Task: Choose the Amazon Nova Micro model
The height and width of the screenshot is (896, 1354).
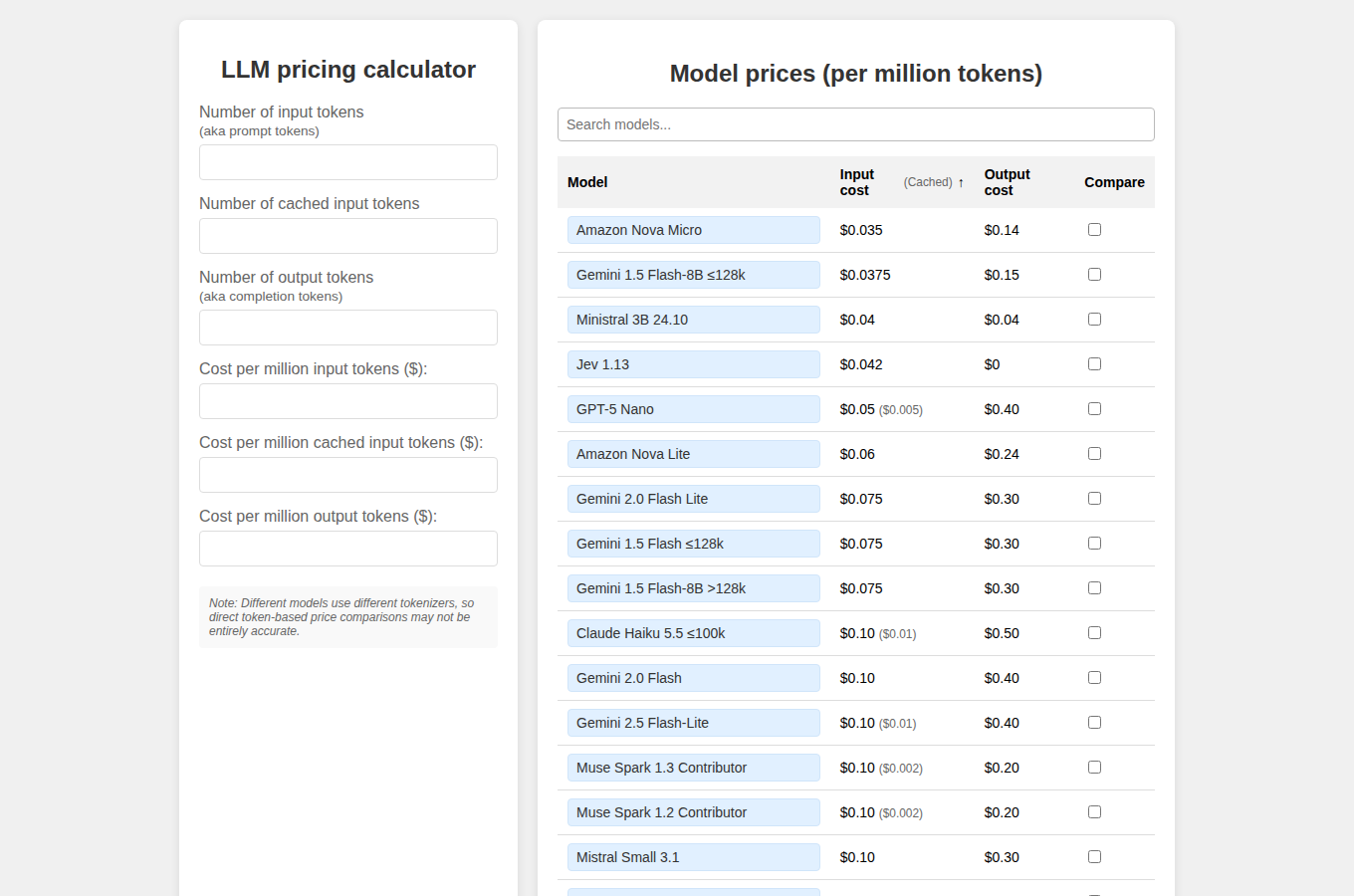Action: click(694, 230)
